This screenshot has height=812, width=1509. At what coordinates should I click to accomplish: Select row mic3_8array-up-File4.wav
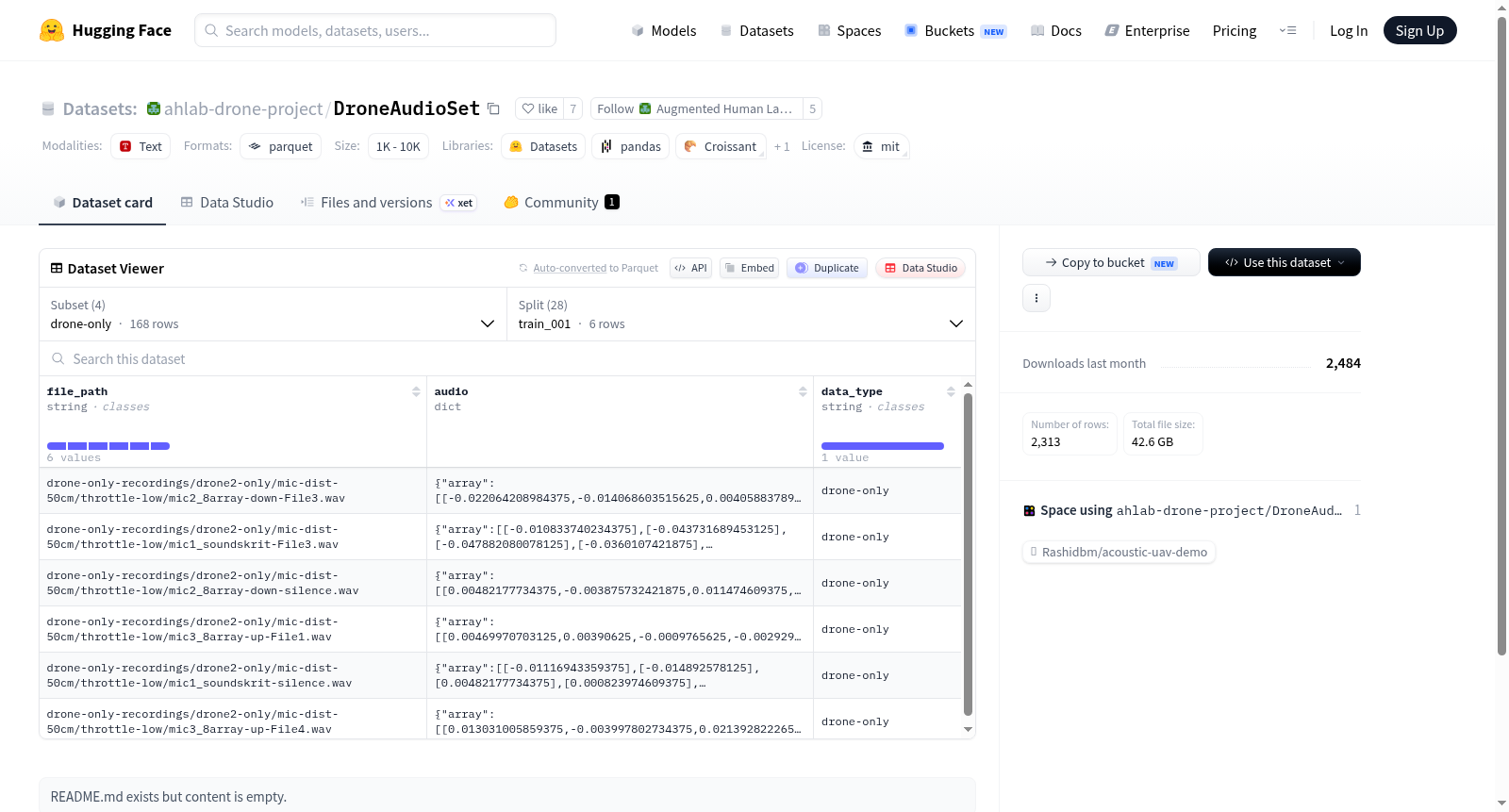tap(501, 720)
